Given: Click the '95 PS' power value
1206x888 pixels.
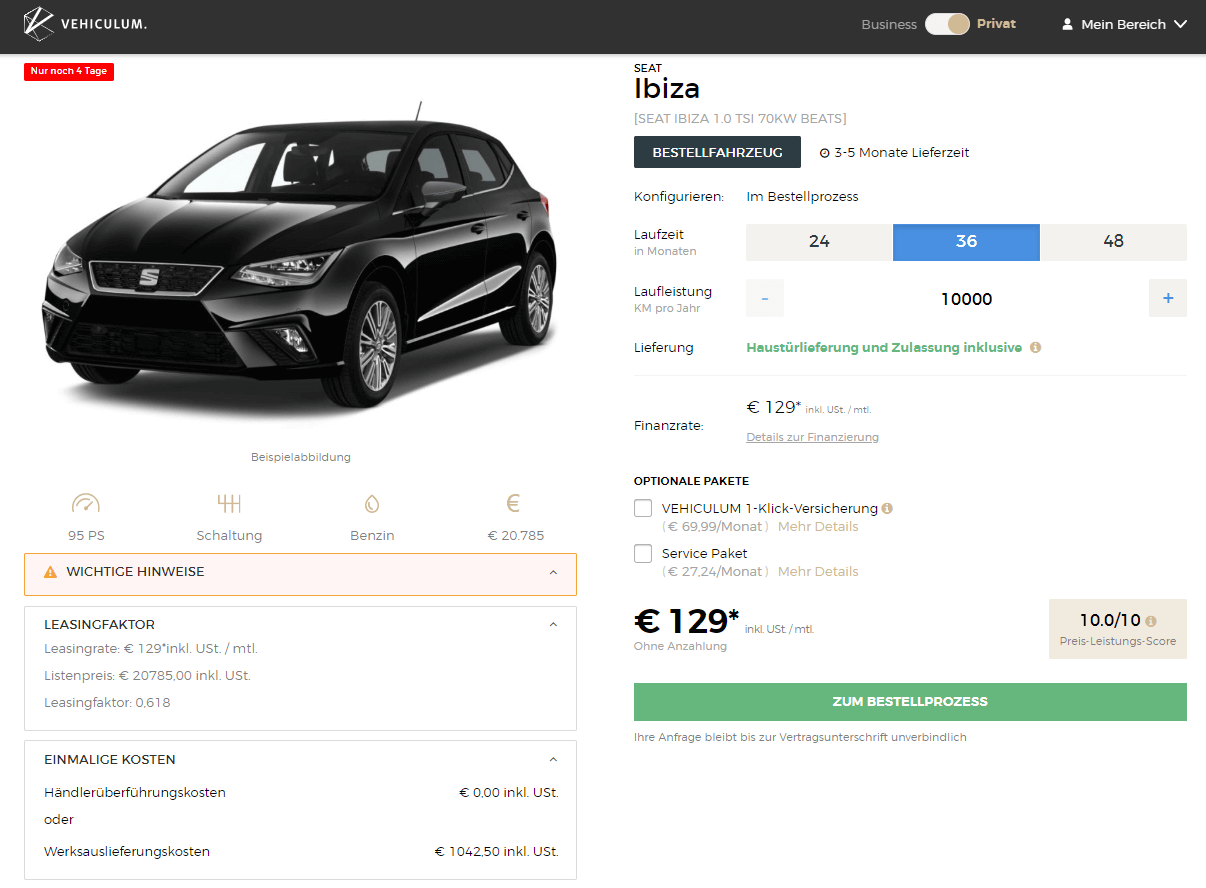Looking at the screenshot, I should [86, 535].
